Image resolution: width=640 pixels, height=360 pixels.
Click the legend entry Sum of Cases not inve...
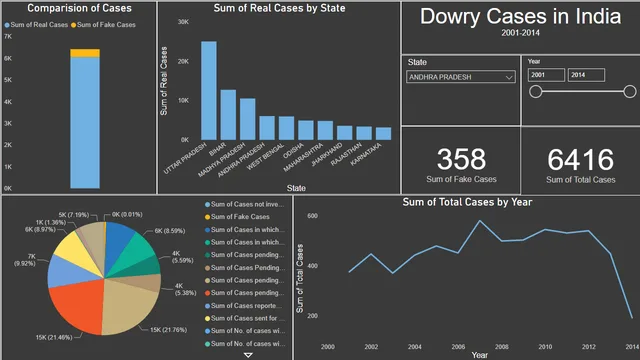tap(244, 204)
